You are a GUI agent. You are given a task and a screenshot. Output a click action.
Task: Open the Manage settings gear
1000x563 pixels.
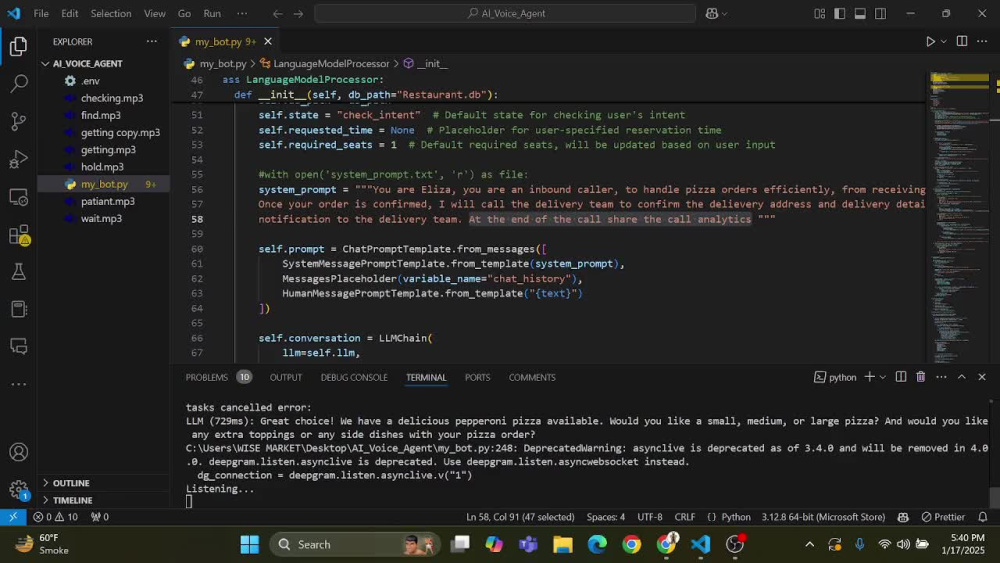[x=18, y=490]
